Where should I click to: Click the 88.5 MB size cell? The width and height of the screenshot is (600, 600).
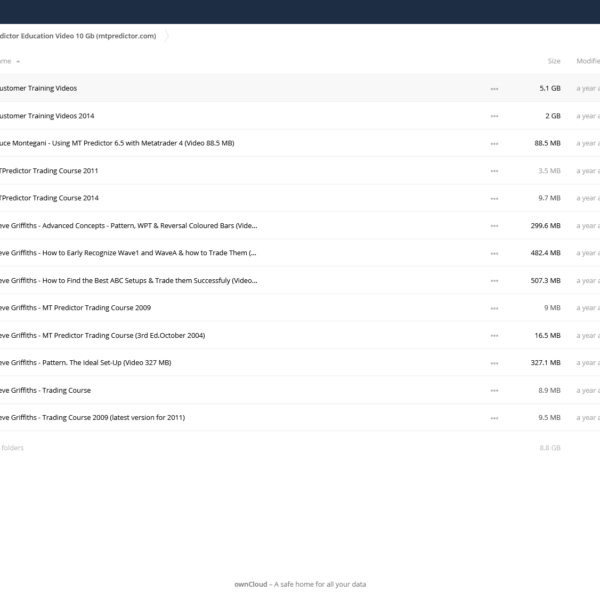tap(548, 143)
